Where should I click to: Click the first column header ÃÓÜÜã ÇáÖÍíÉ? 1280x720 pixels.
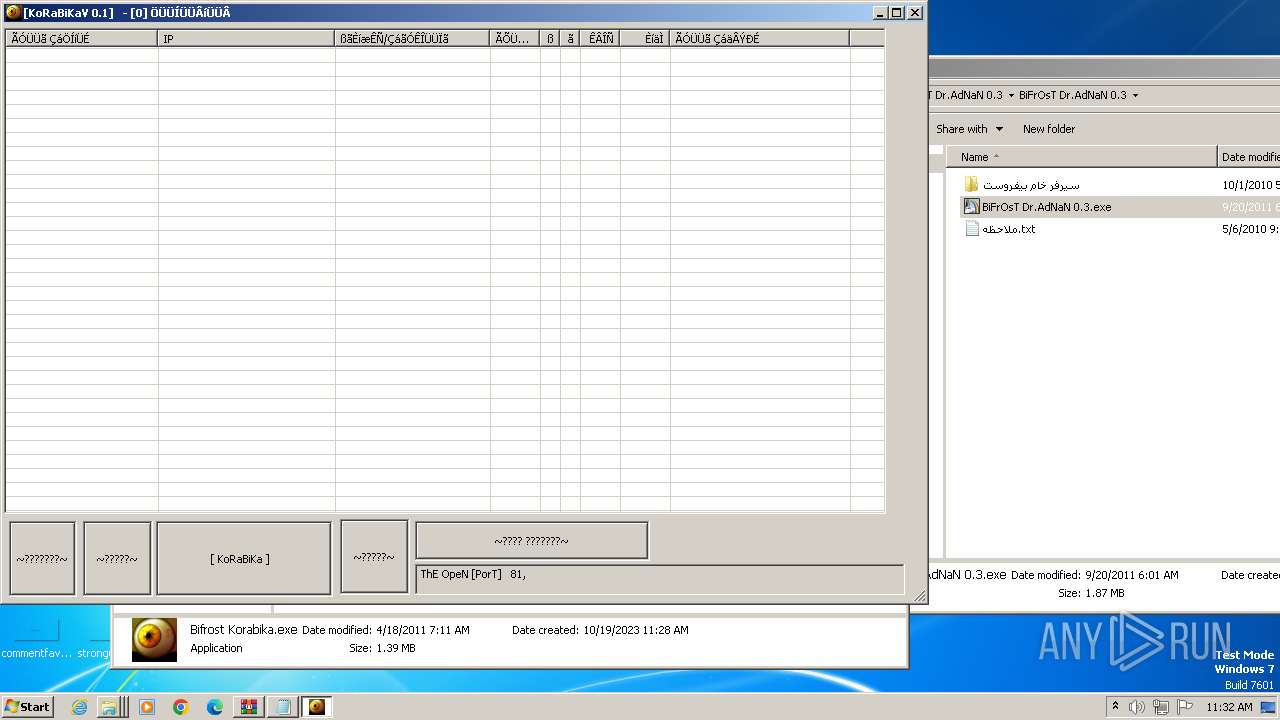pyautogui.click(x=82, y=39)
